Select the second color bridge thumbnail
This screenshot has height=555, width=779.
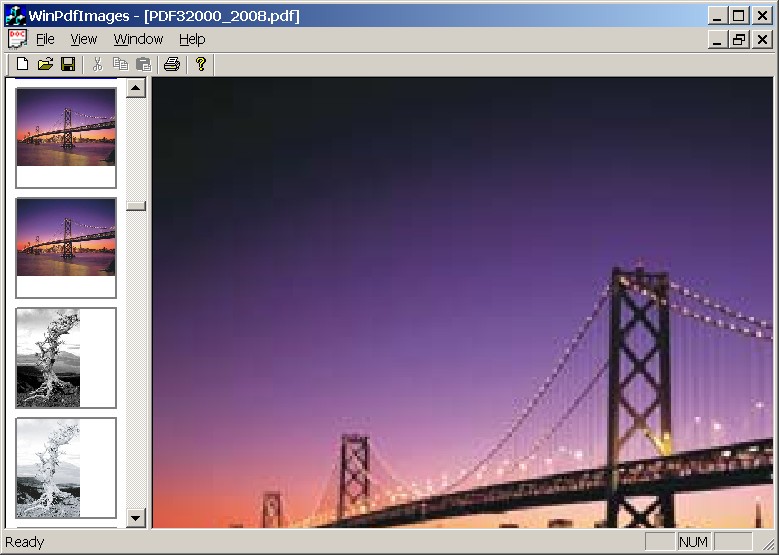[66, 247]
